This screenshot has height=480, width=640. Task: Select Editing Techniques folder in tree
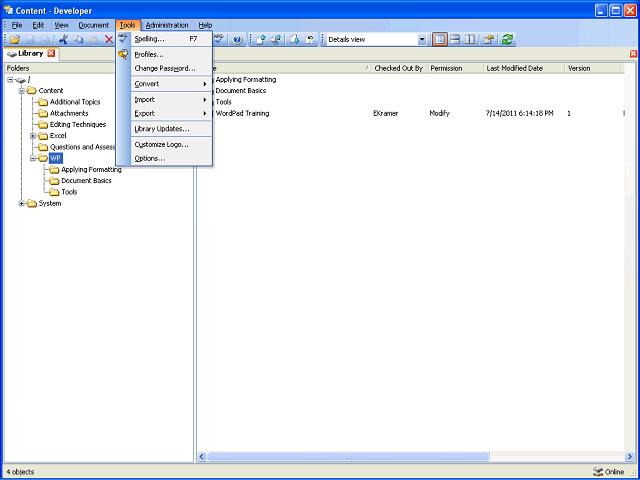(x=78, y=124)
